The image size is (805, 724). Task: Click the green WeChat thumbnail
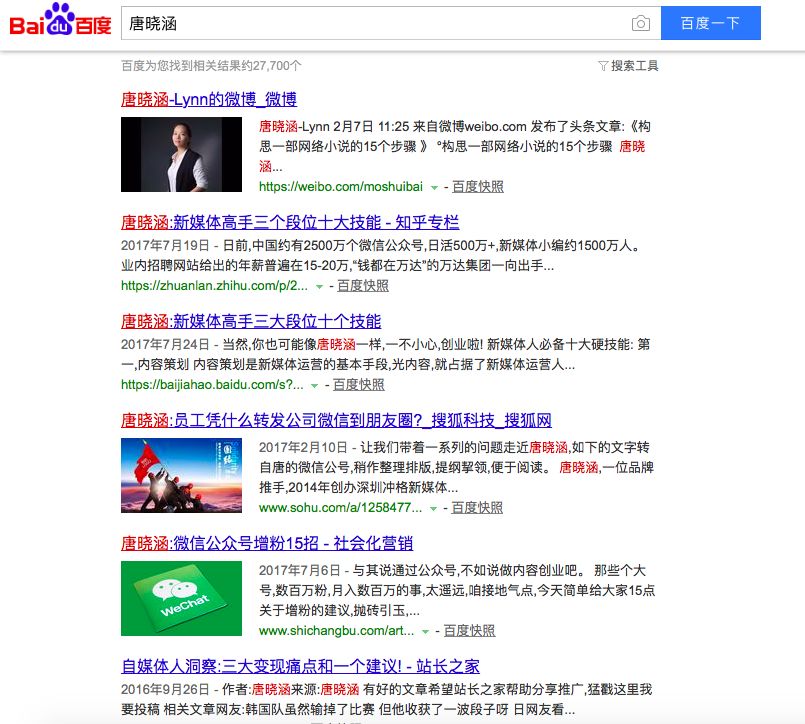click(x=181, y=599)
